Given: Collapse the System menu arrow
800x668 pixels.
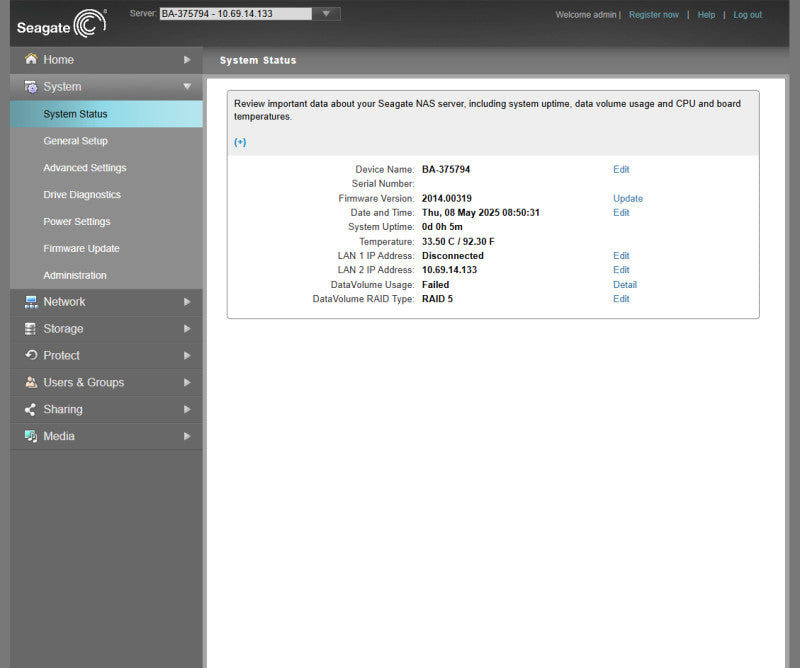Looking at the screenshot, I should click(187, 86).
